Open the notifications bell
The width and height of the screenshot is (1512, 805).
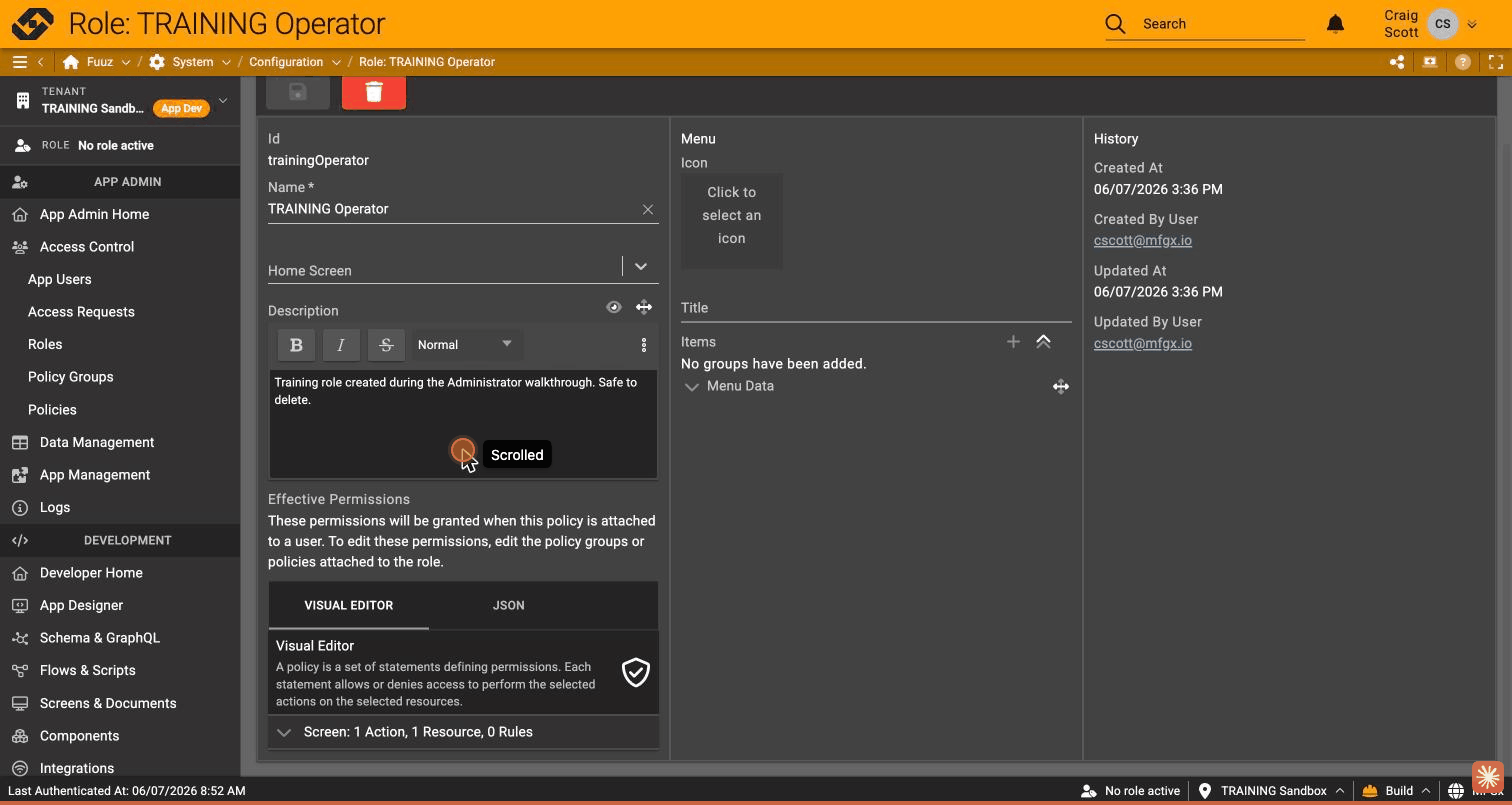pos(1335,24)
